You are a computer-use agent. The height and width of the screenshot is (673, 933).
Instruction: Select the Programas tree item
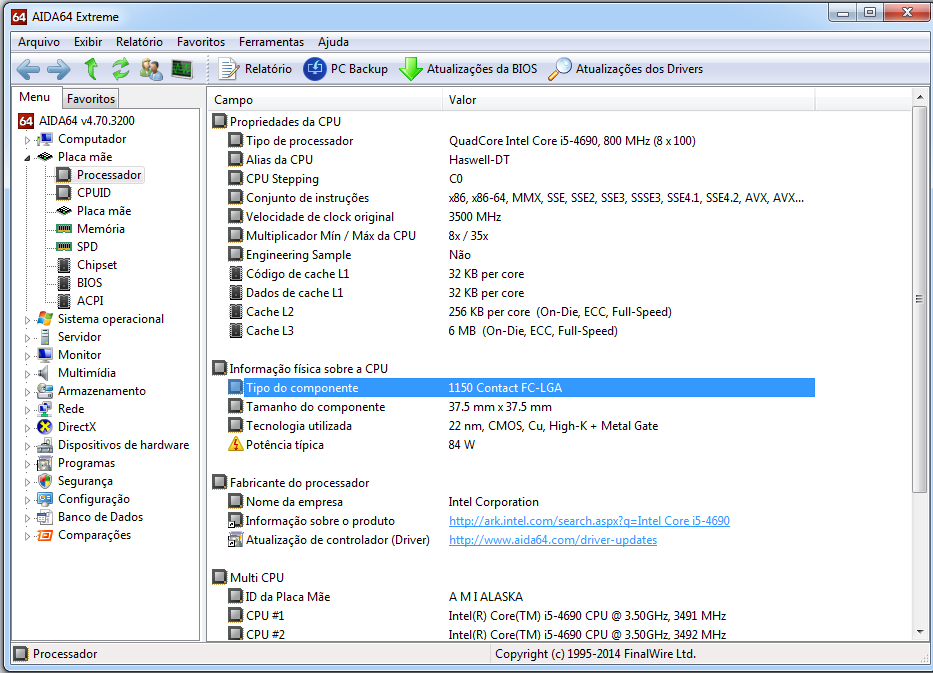(86, 463)
